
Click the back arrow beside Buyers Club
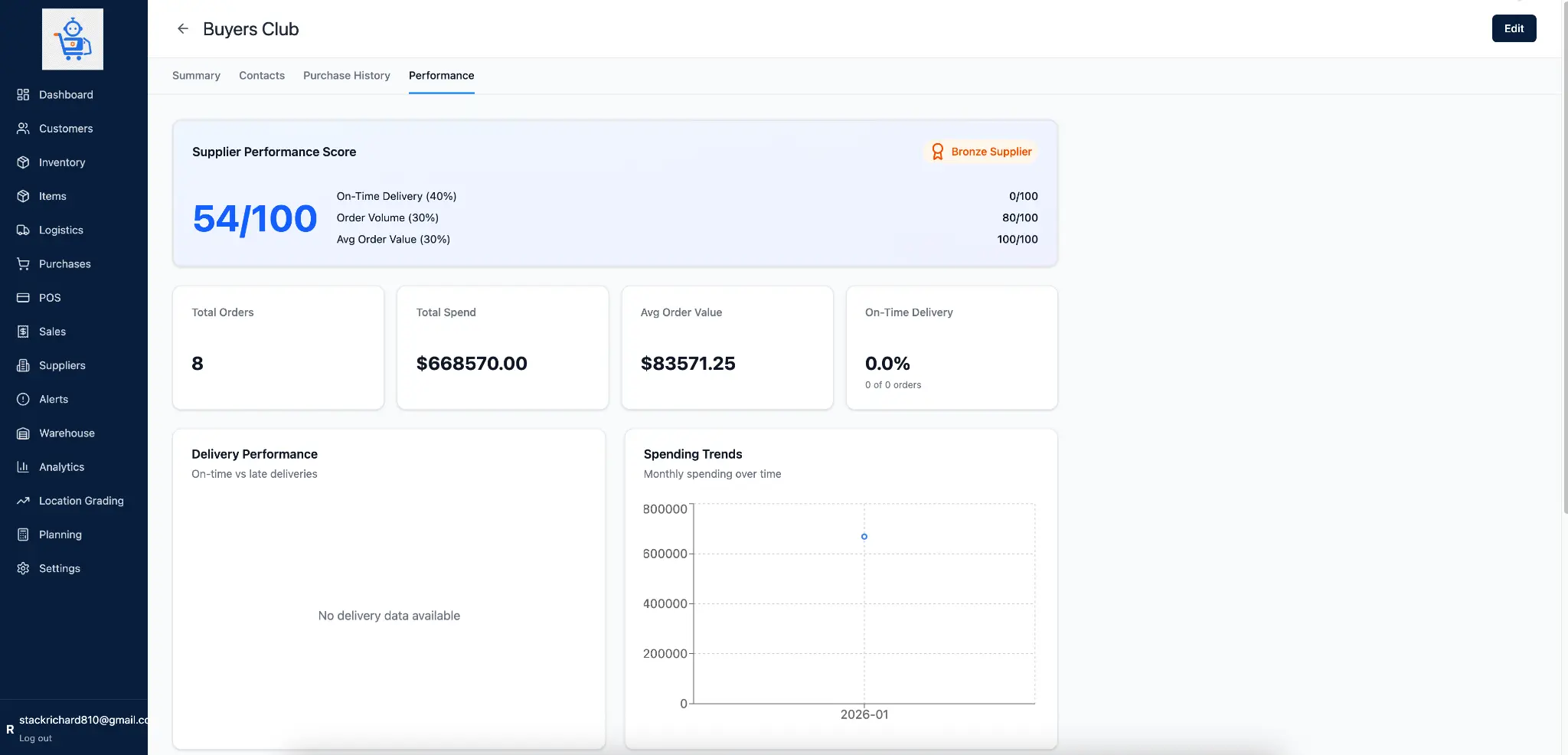[182, 29]
